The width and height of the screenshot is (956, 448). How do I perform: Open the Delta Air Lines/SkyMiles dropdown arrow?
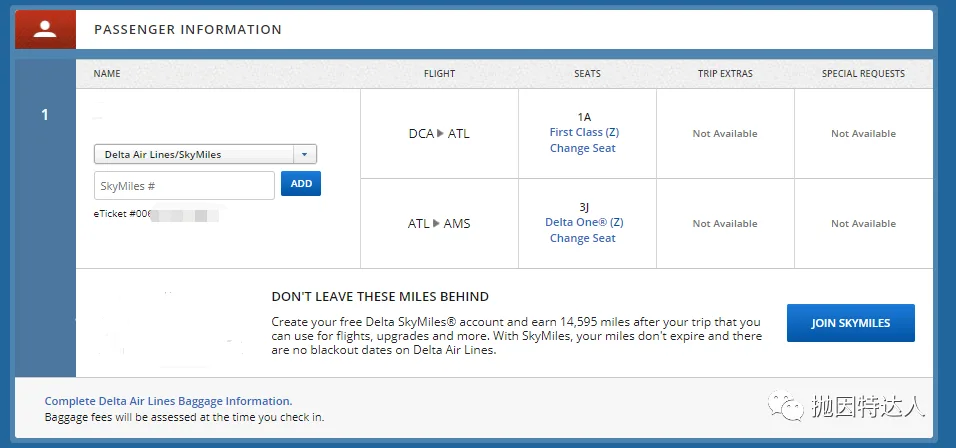point(305,154)
